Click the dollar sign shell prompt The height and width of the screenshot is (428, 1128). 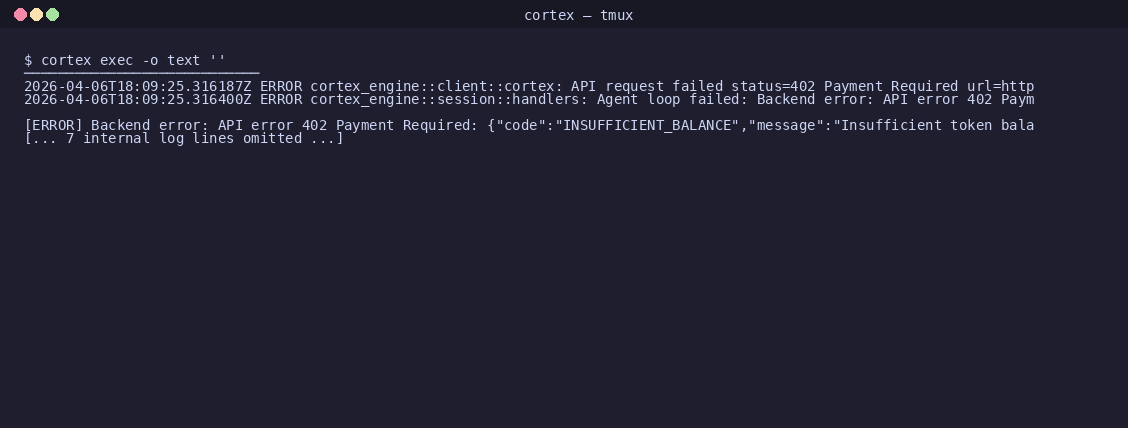(x=28, y=60)
